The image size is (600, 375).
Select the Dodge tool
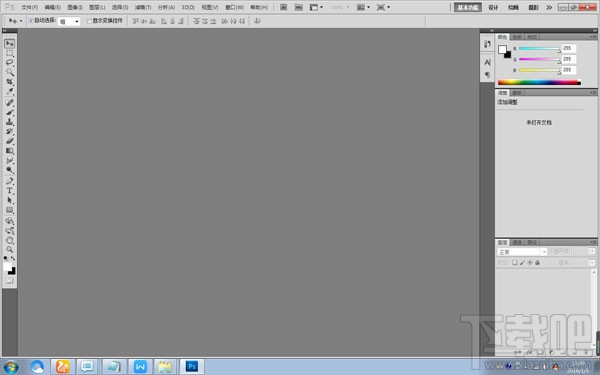coord(10,170)
